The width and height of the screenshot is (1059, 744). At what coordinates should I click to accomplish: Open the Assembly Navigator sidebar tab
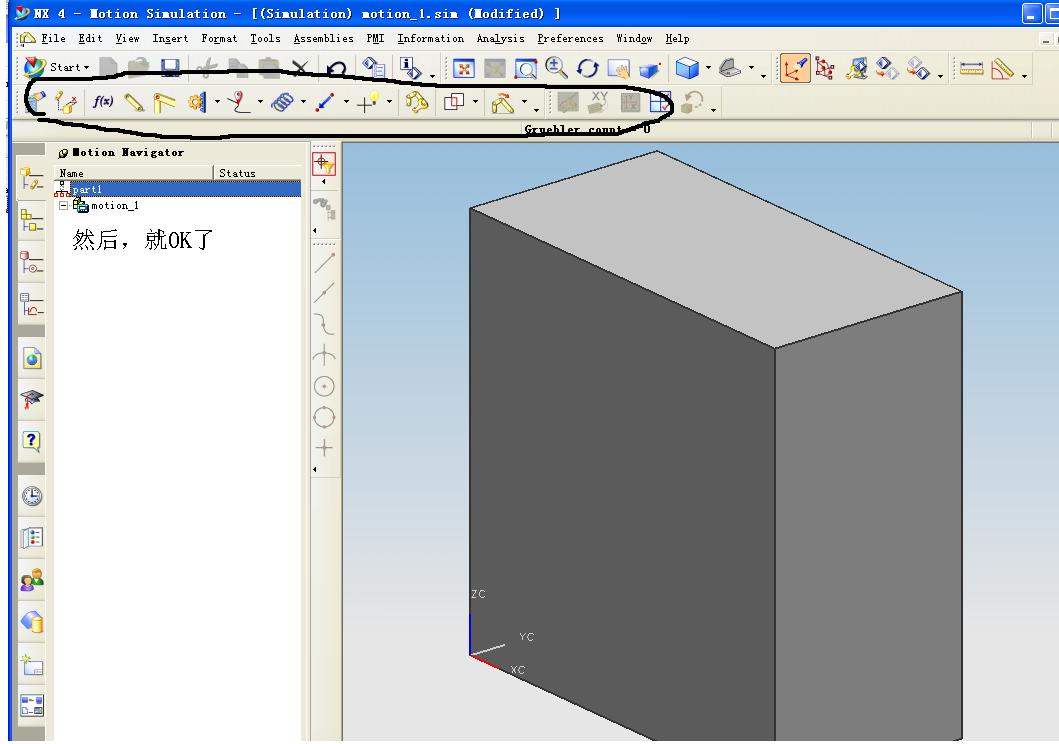coord(31,220)
